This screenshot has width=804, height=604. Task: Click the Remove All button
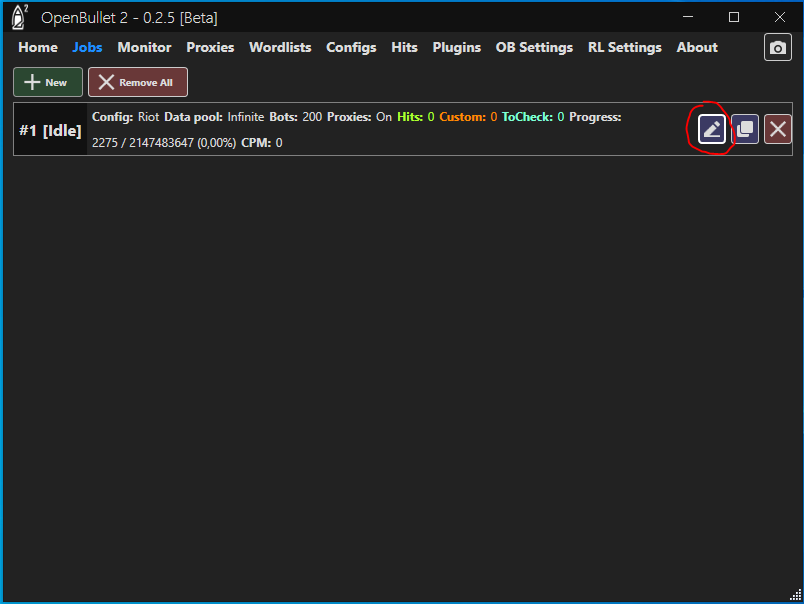tap(138, 82)
